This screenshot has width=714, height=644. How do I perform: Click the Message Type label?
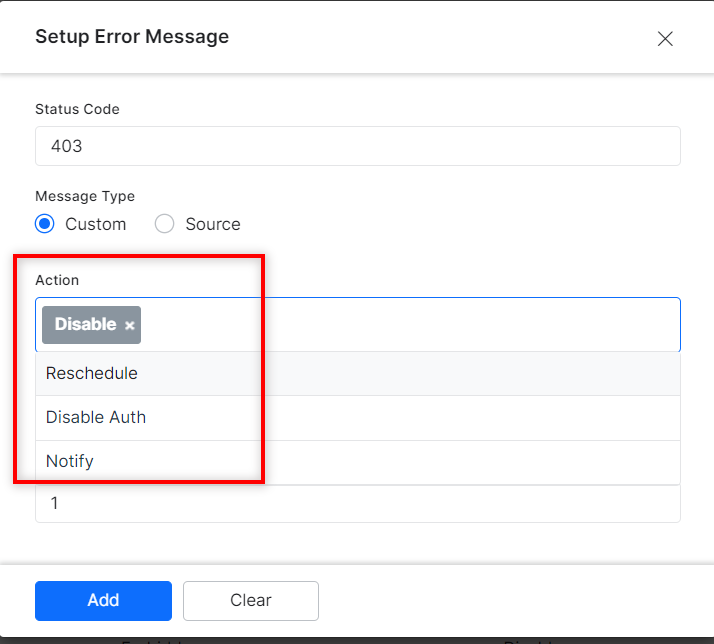[85, 196]
